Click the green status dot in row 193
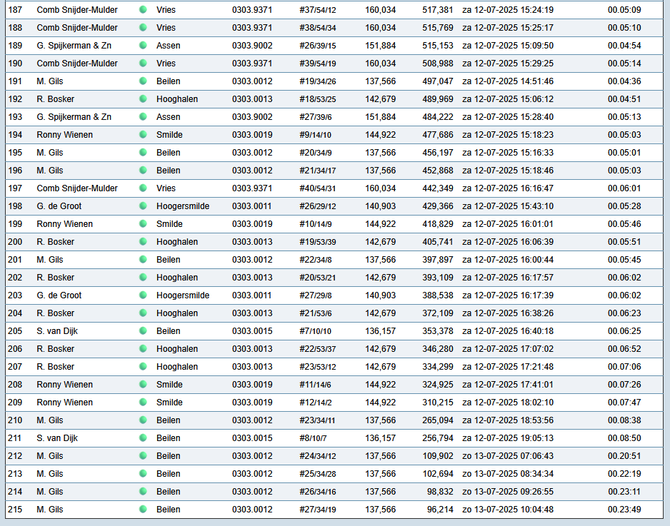Screen dimensions: 670x526 coord(143,117)
